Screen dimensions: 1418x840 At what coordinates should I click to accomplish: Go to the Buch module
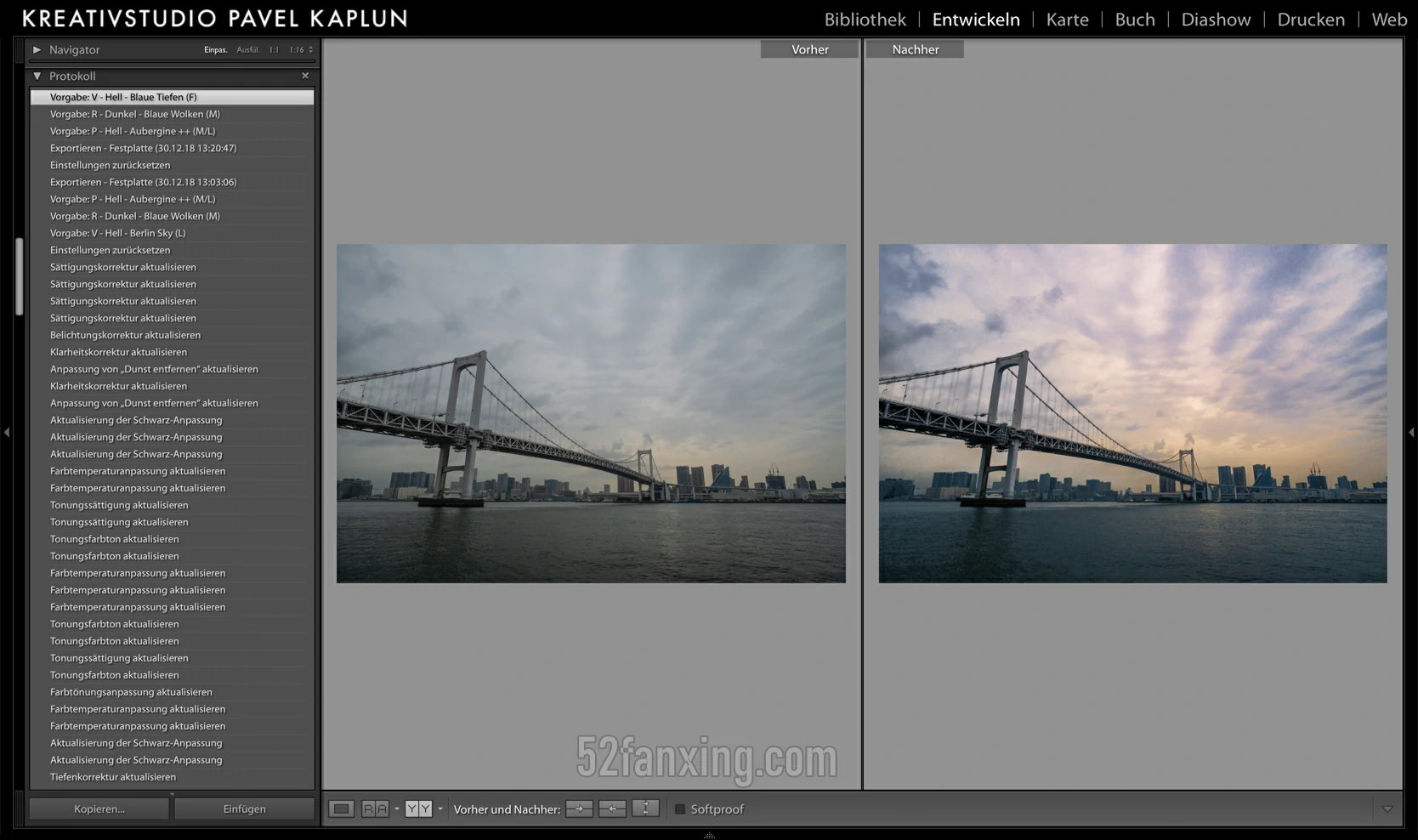(1135, 20)
